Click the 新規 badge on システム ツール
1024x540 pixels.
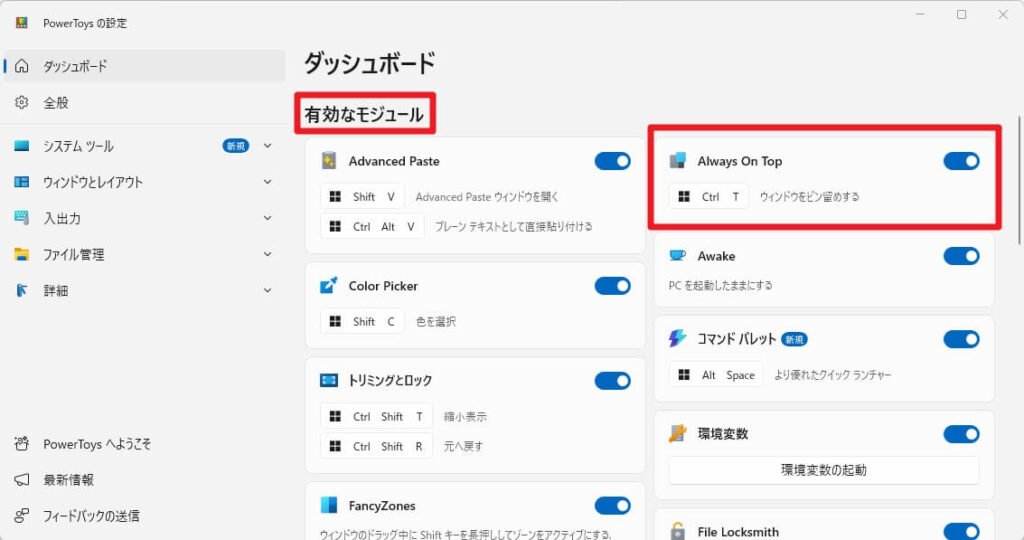[236, 146]
